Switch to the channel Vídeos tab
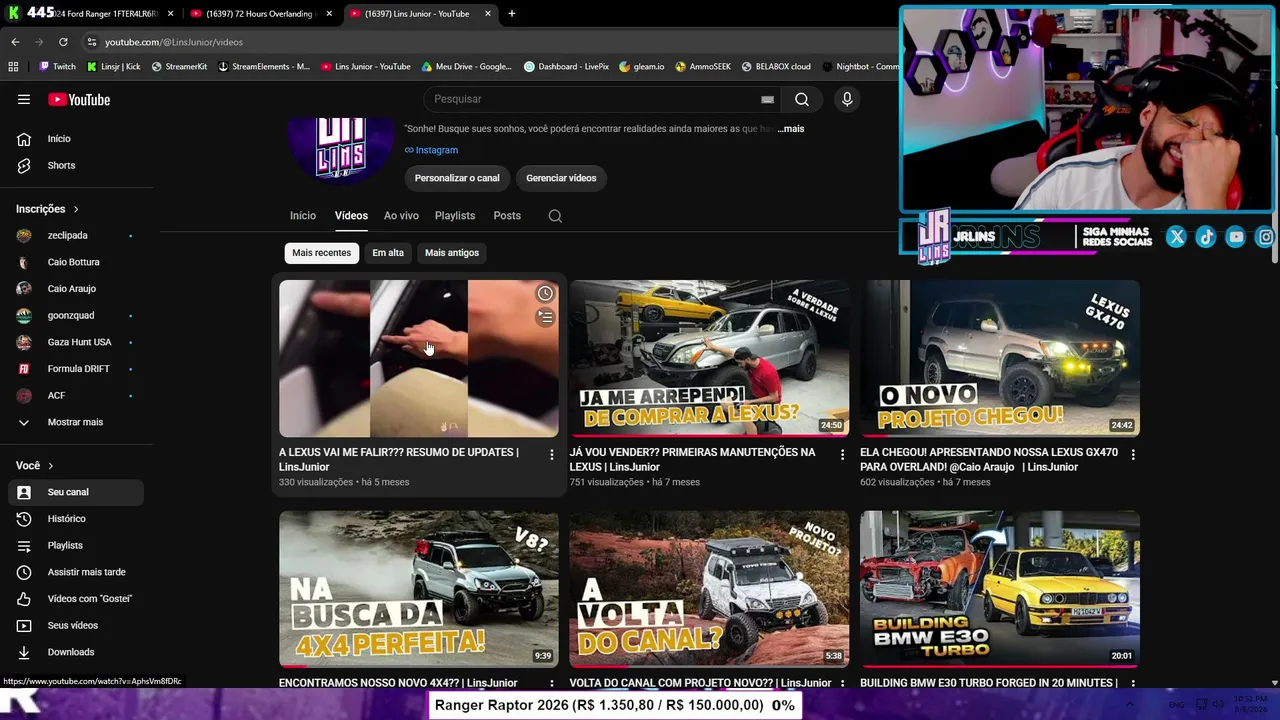 coord(351,216)
